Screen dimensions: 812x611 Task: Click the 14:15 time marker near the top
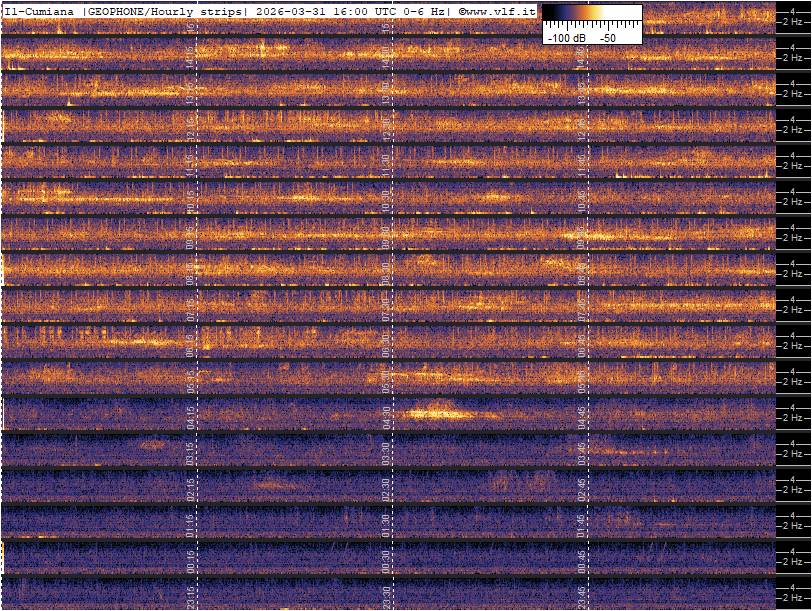click(192, 53)
